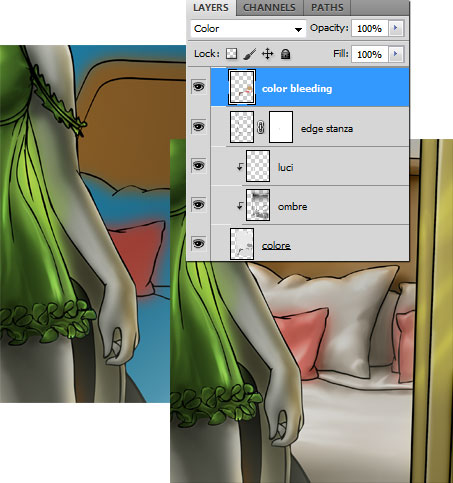The height and width of the screenshot is (483, 453).
Task: Click the link icon on edge stanza layer
Action: coord(261,127)
